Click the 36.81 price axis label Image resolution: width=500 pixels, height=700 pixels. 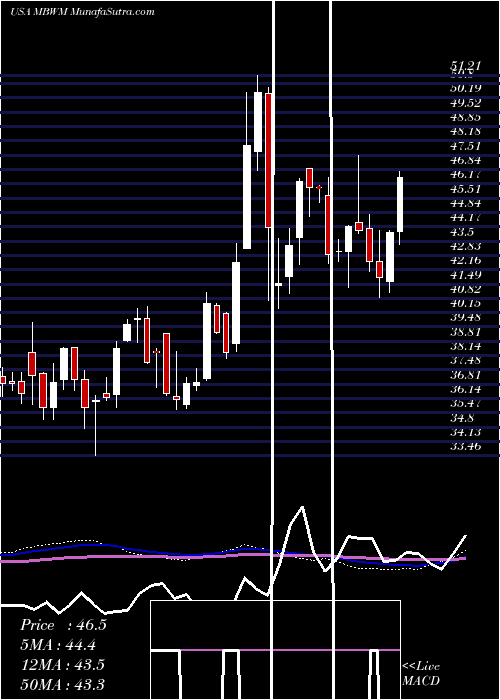coord(465,375)
